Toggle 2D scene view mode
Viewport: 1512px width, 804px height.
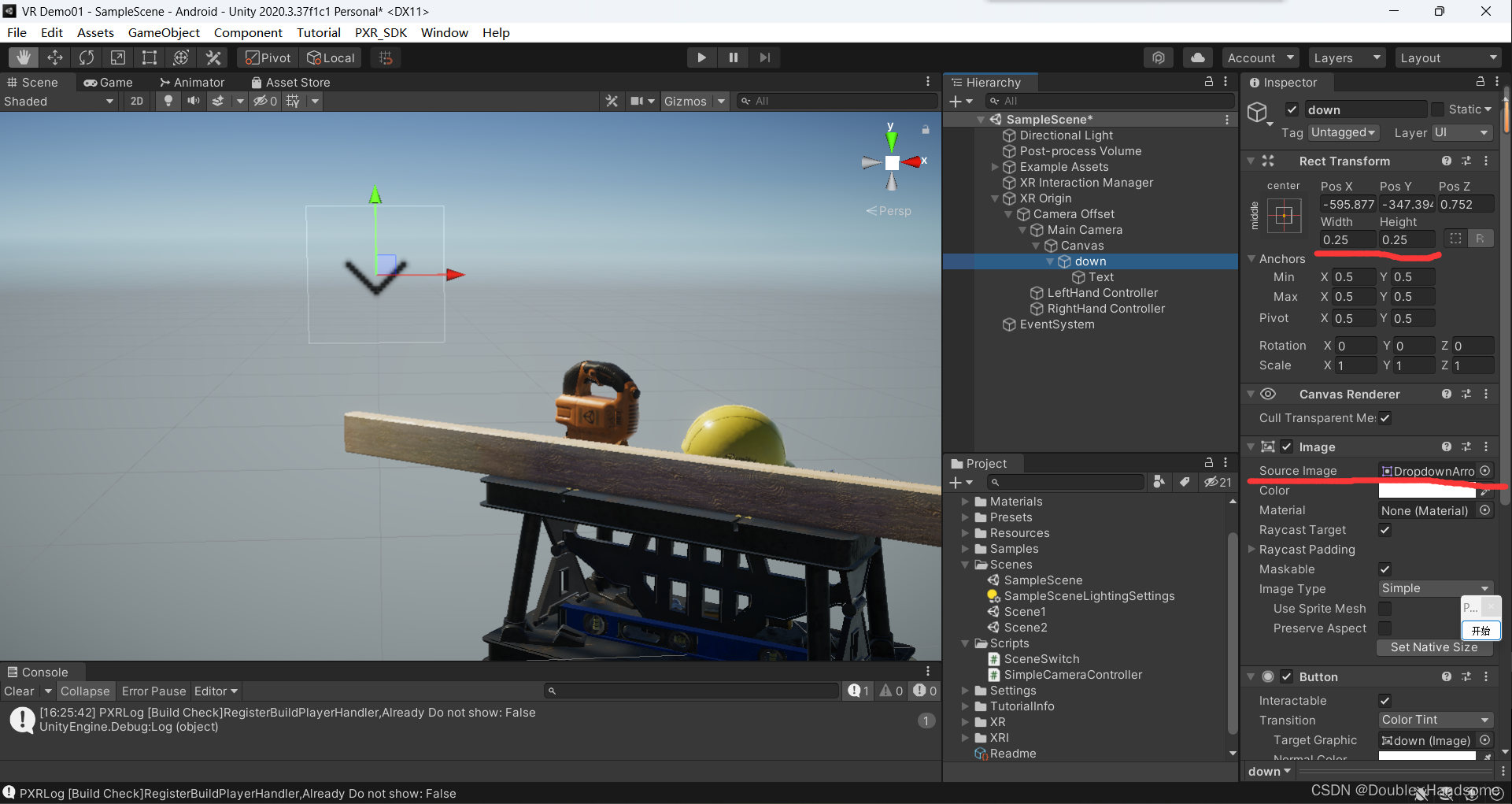[x=137, y=101]
